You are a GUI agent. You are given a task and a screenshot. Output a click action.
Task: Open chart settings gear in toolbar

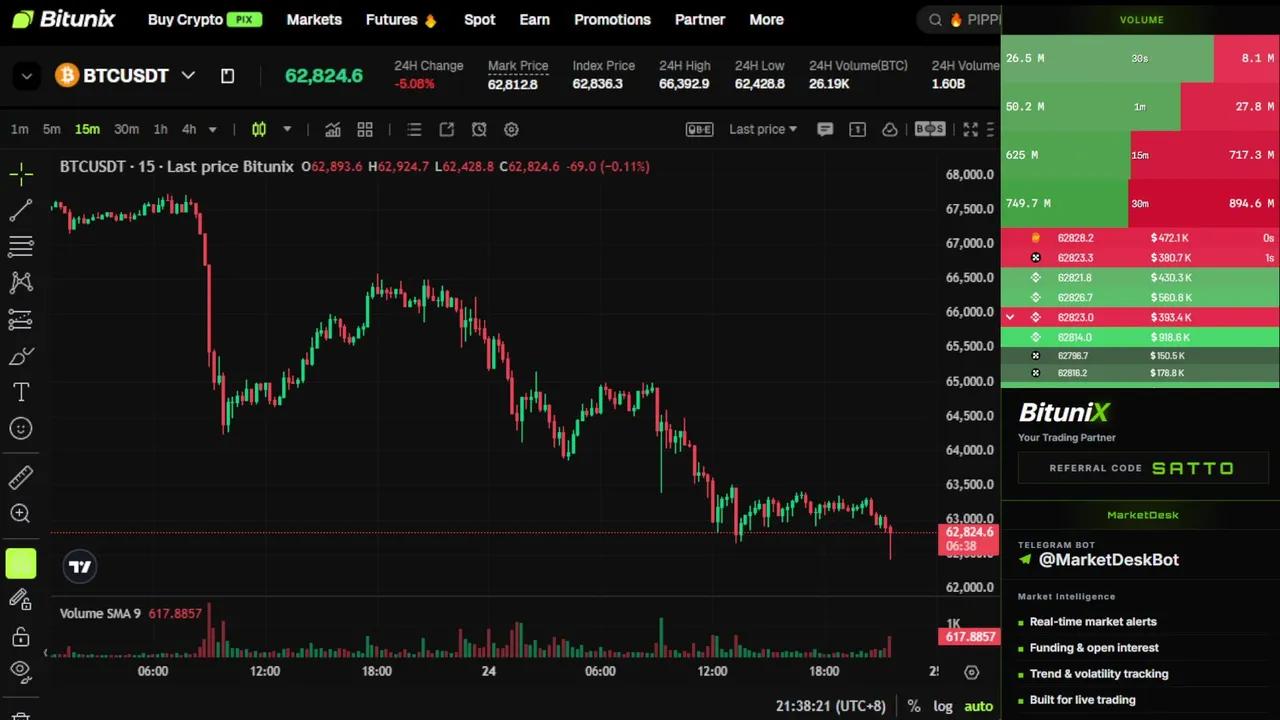(511, 129)
